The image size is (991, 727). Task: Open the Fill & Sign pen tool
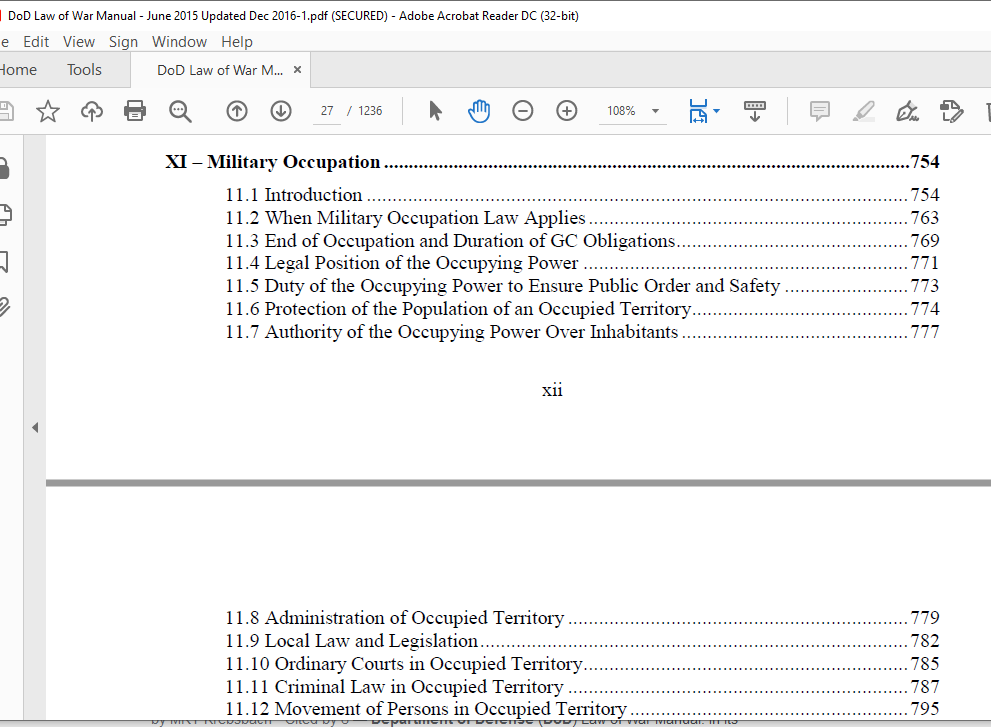(908, 111)
